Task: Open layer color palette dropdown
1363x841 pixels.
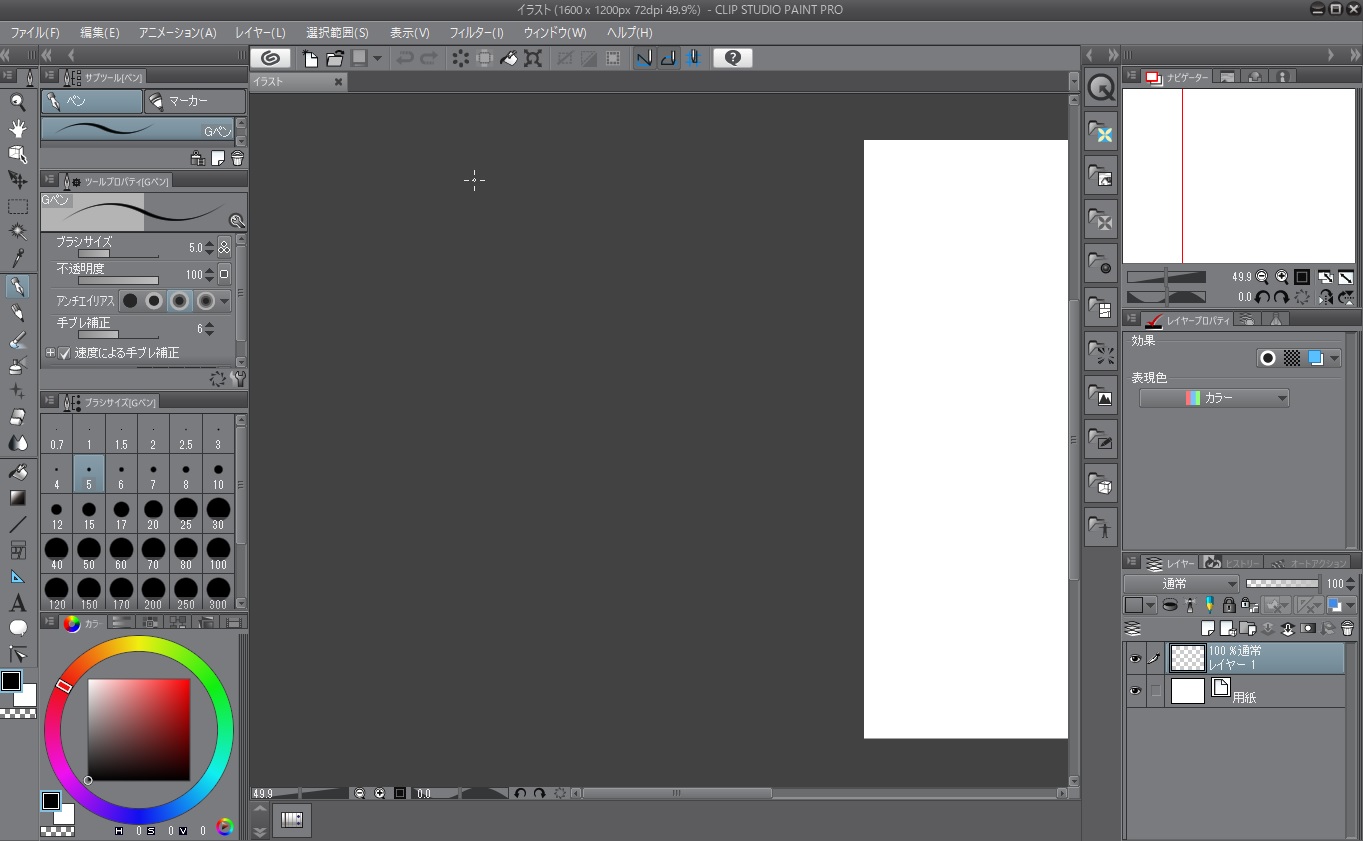Action: 1151,605
